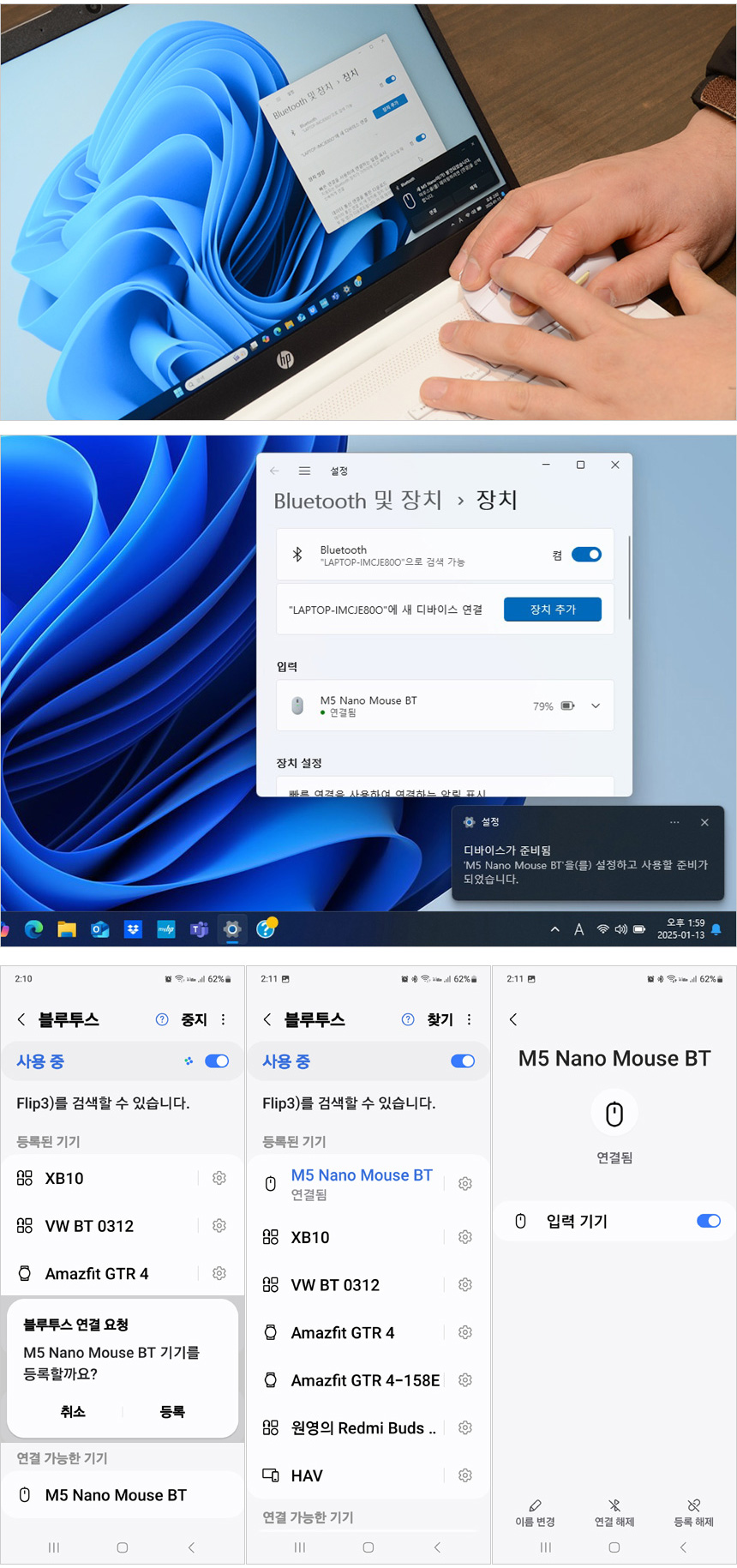The image size is (737, 1568).
Task: Open the Settings hamburger navigation menu
Action: click(x=304, y=471)
